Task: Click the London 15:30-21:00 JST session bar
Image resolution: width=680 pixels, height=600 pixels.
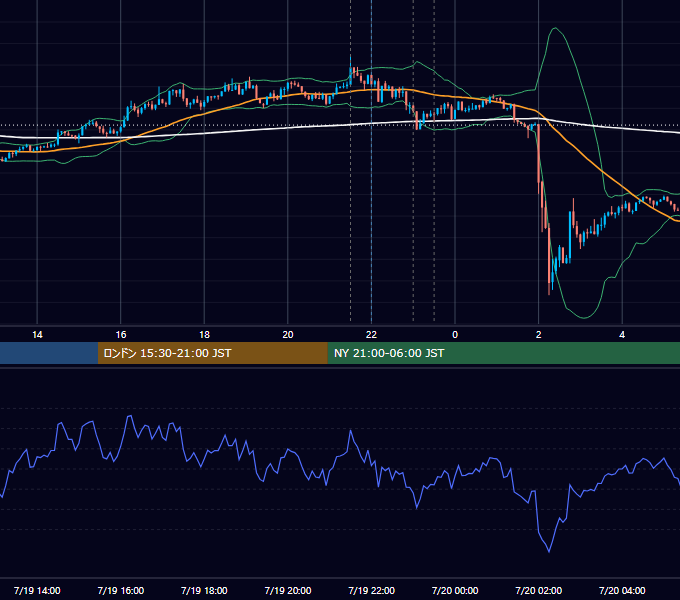Action: click(x=212, y=353)
